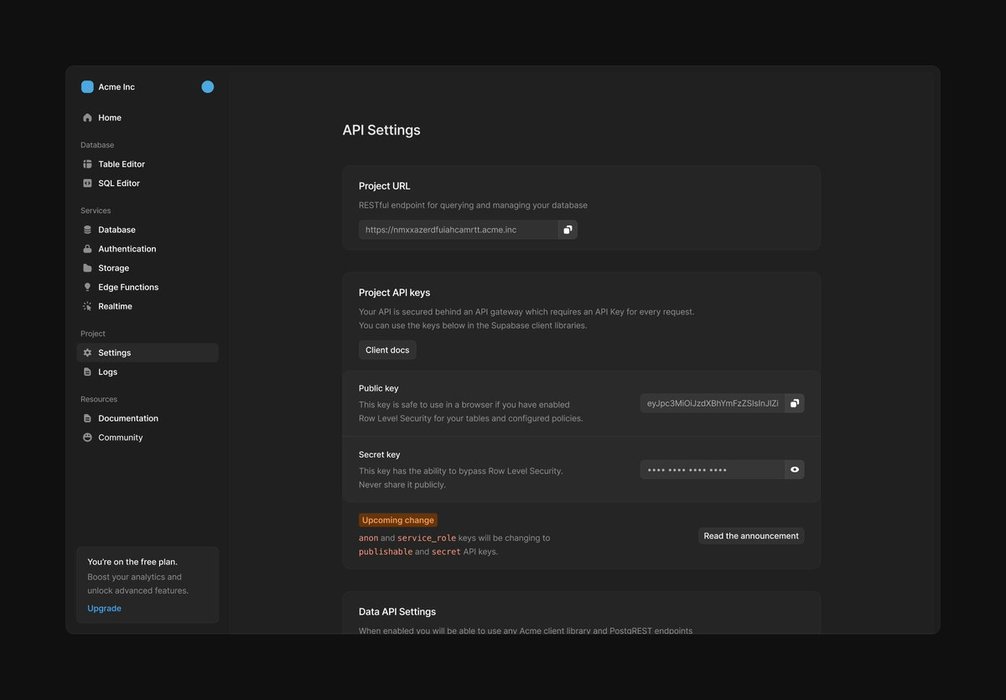Click the blue user avatar circle
The width and height of the screenshot is (1006, 700).
tap(208, 87)
